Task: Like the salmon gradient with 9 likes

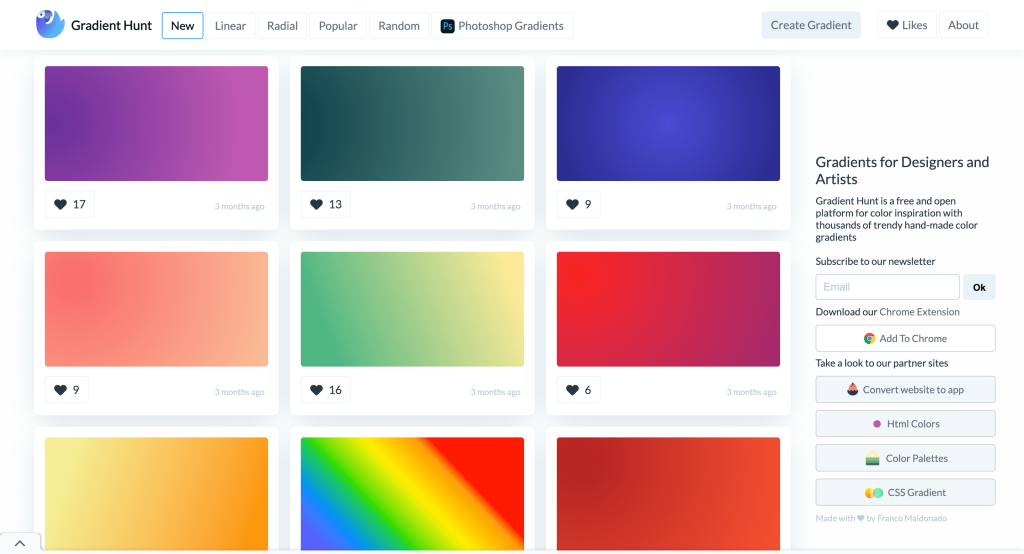Action: point(67,390)
